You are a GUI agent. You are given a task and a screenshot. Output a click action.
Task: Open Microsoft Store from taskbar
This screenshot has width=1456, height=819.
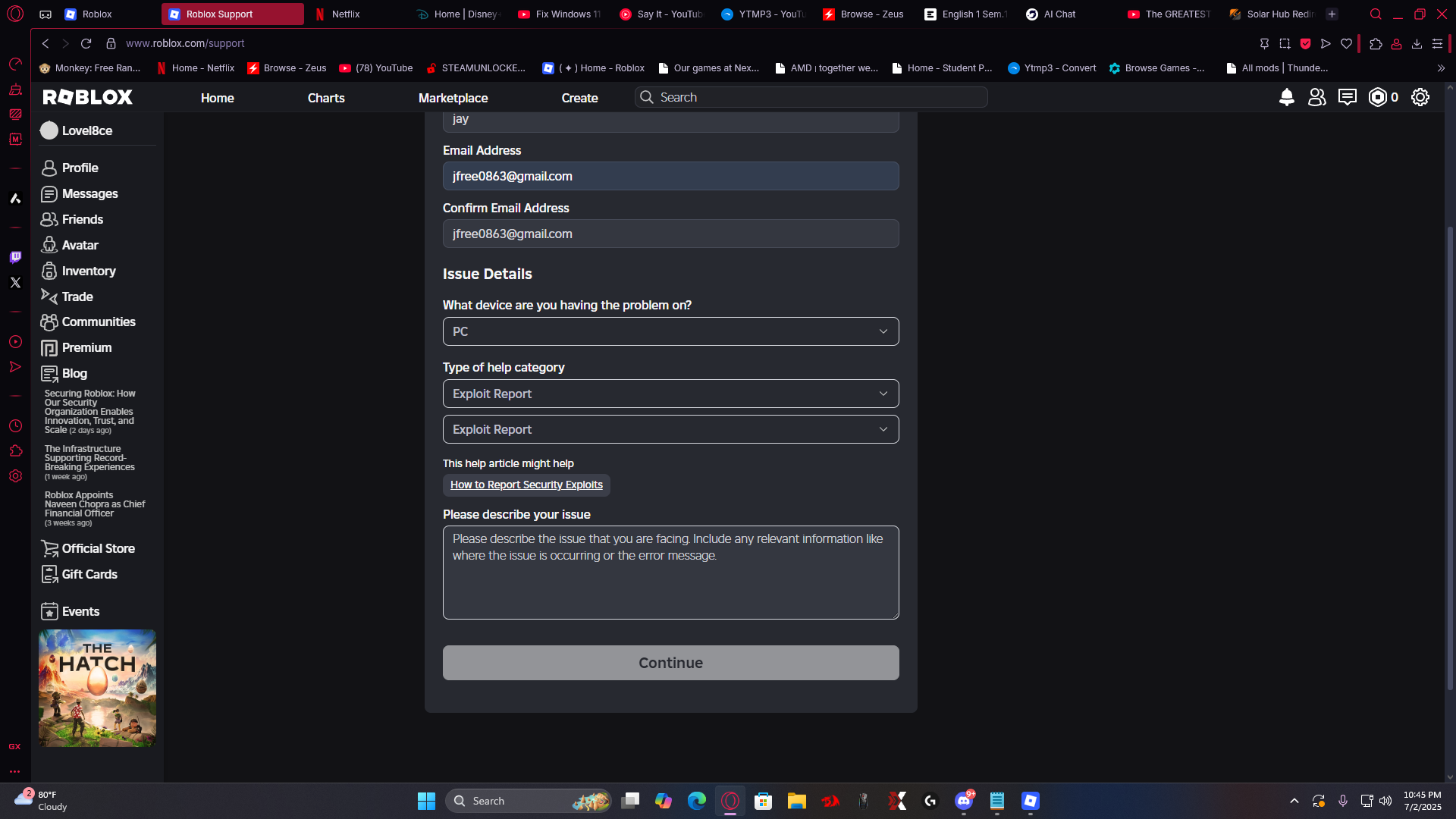point(763,801)
